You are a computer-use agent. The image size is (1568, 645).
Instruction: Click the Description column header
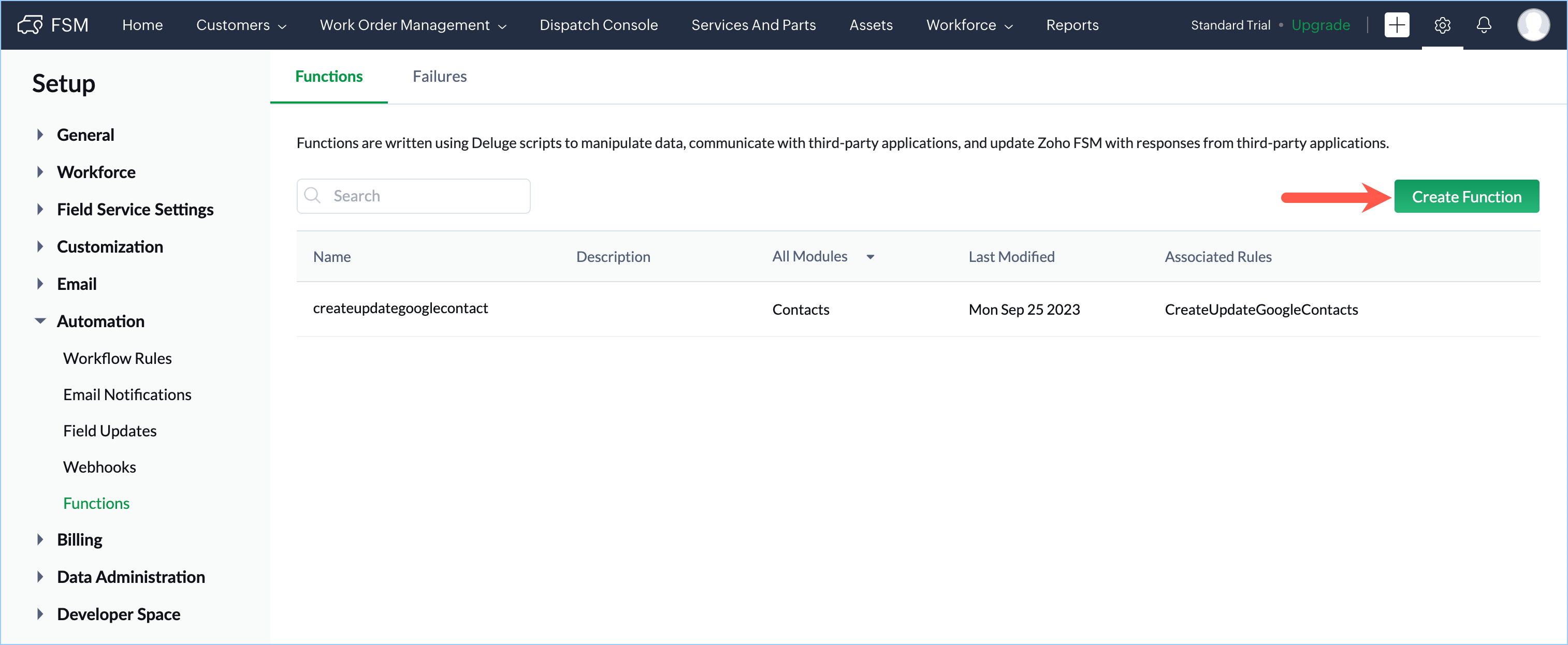coord(613,256)
